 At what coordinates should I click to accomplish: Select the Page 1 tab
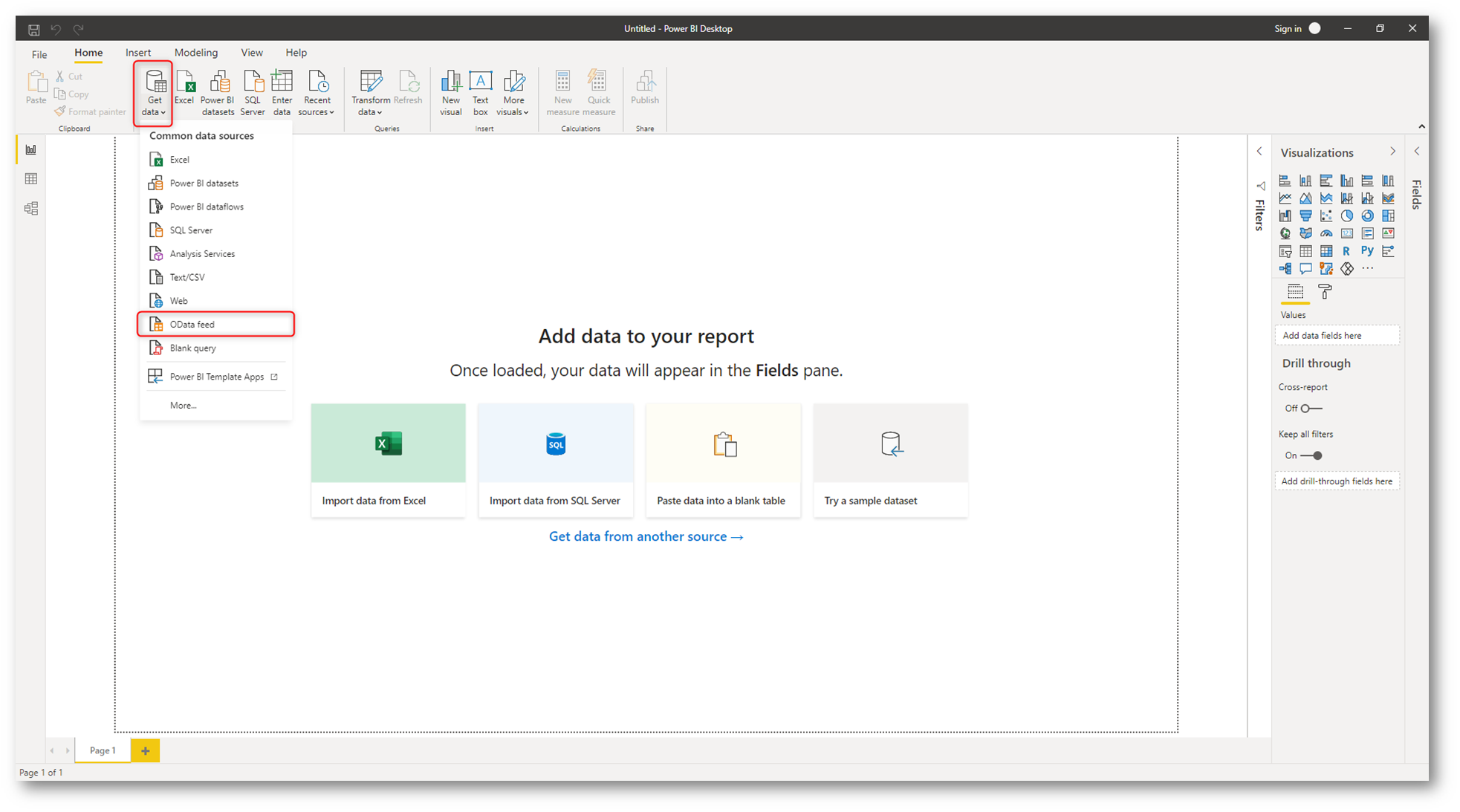[103, 751]
